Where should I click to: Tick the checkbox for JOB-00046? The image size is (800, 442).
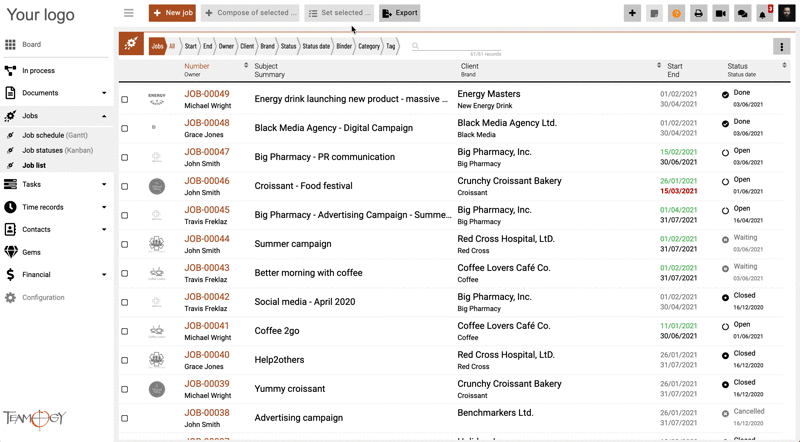(x=124, y=186)
